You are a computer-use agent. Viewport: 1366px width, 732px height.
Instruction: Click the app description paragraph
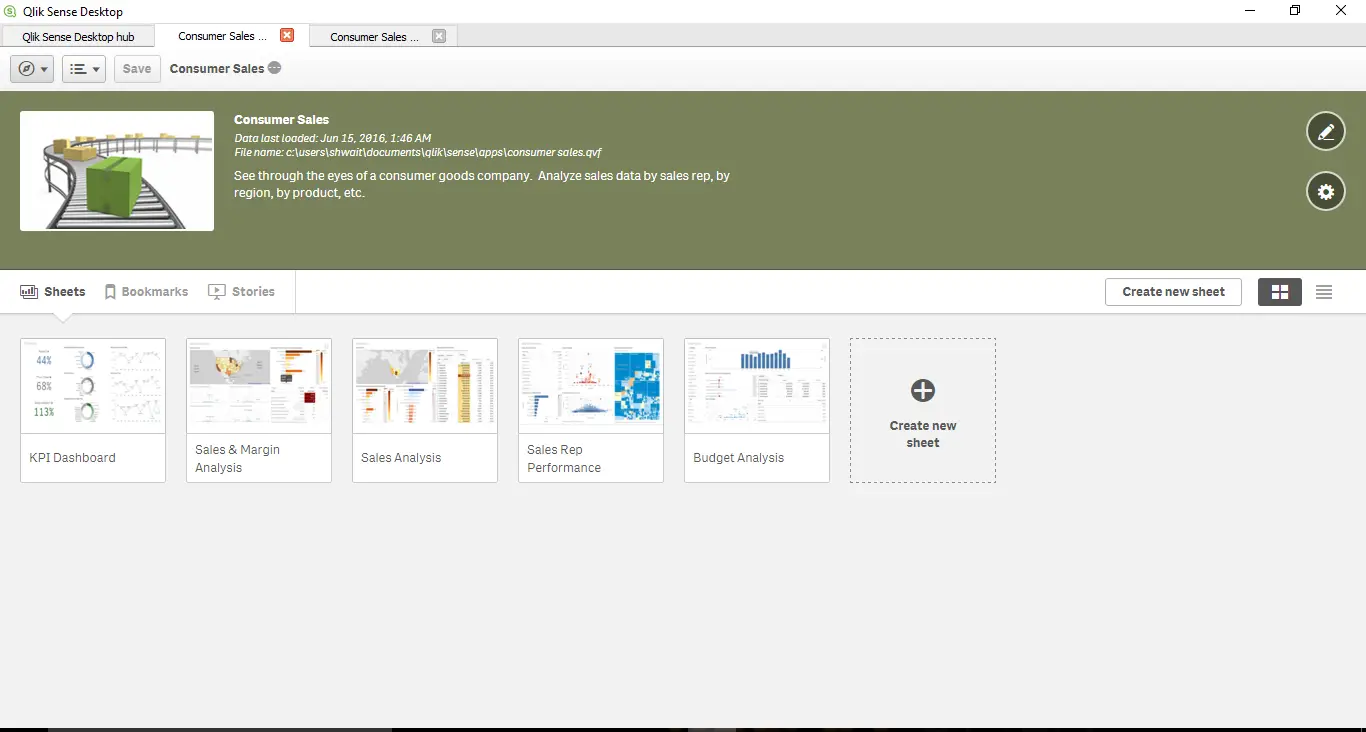[482, 184]
